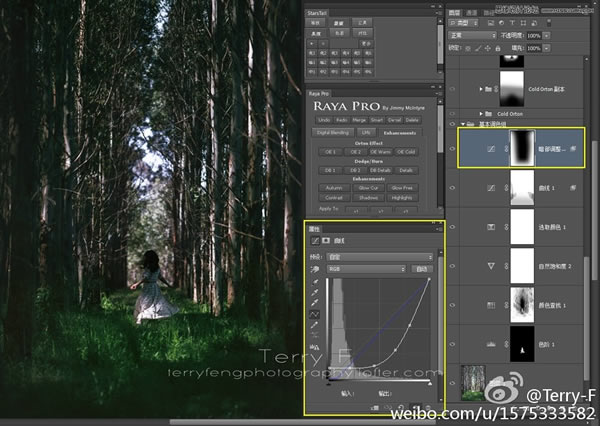Viewport: 600px width, 426px height.
Task: Click clip to layer icon in Properties
Action: pos(375,408)
